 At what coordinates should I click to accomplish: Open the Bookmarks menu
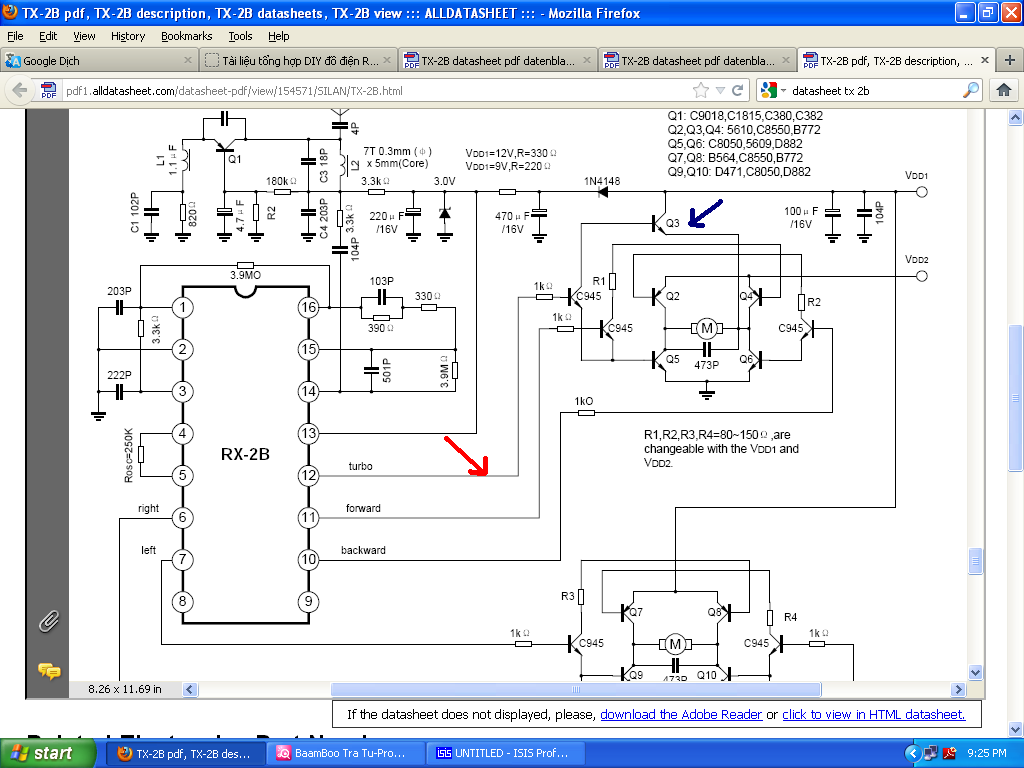(x=186, y=37)
